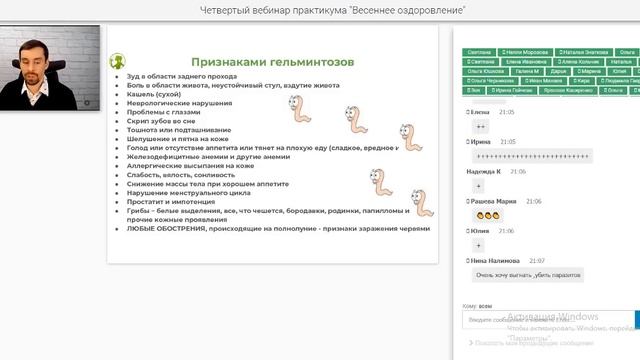The image size is (640, 360).
Task: Select participant tag Елена Ивановна
Action: pyautogui.click(x=526, y=62)
